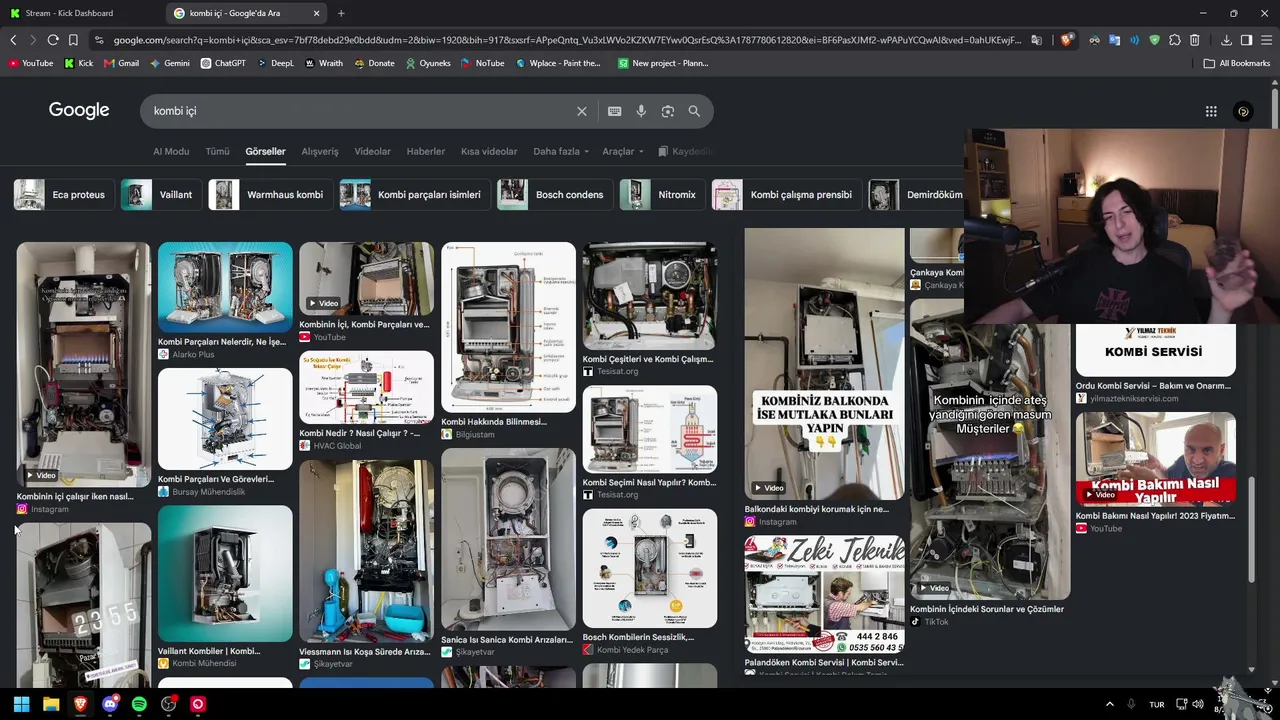Go to Google homepage via logo
The width and height of the screenshot is (1280, 720).
pos(79,110)
